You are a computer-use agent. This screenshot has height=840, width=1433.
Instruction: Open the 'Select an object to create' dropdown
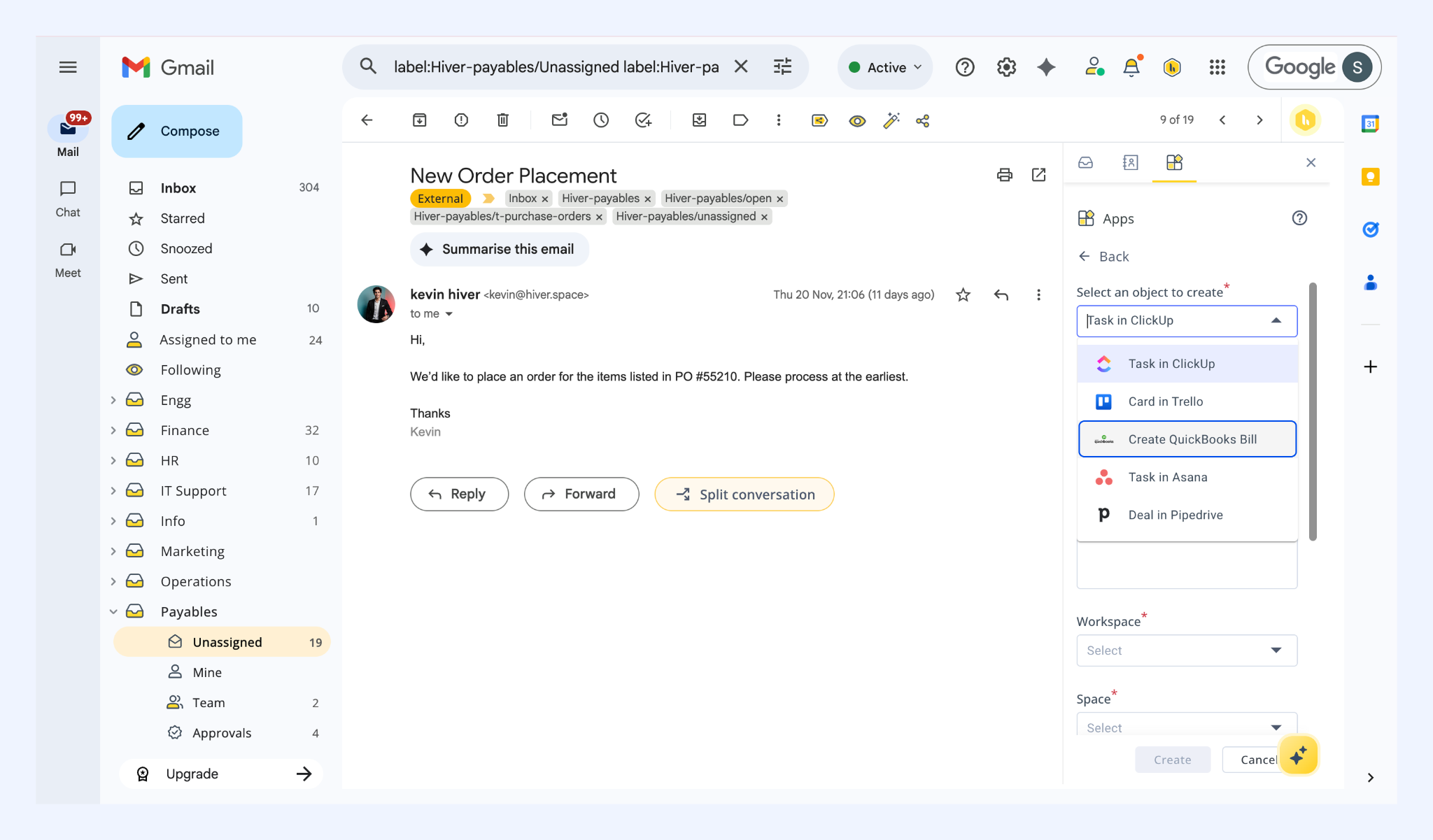tap(1187, 321)
